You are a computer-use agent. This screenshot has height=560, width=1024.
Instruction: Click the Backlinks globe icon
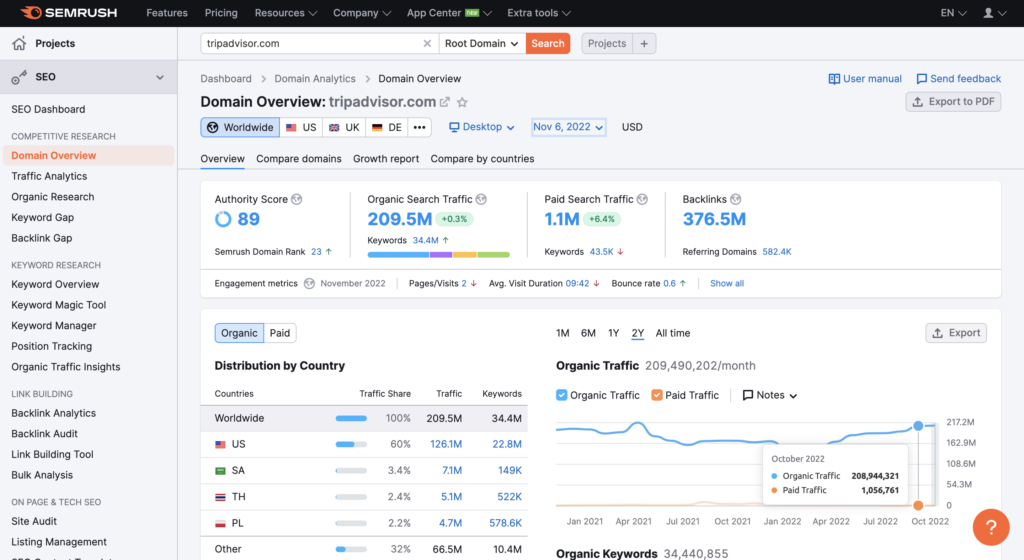735,199
